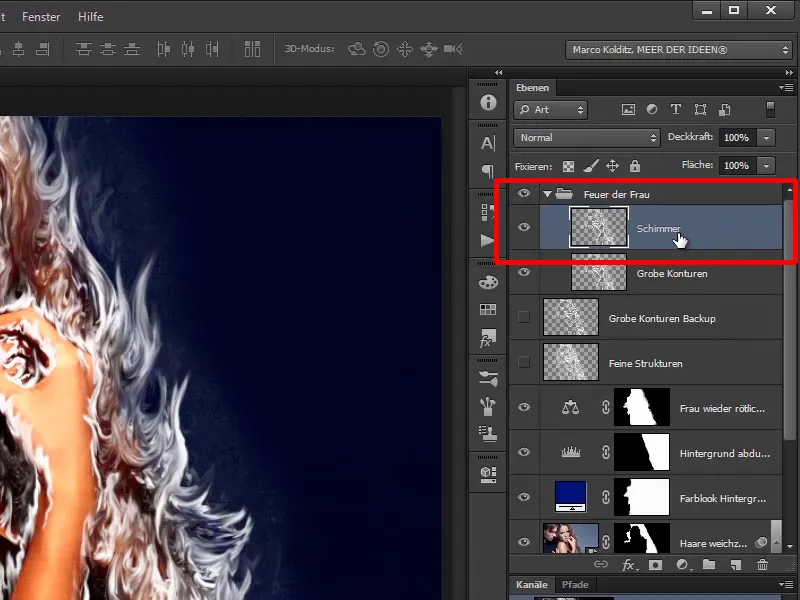Hide the Haare weichzeichnen layer
800x600 pixels.
click(x=524, y=542)
